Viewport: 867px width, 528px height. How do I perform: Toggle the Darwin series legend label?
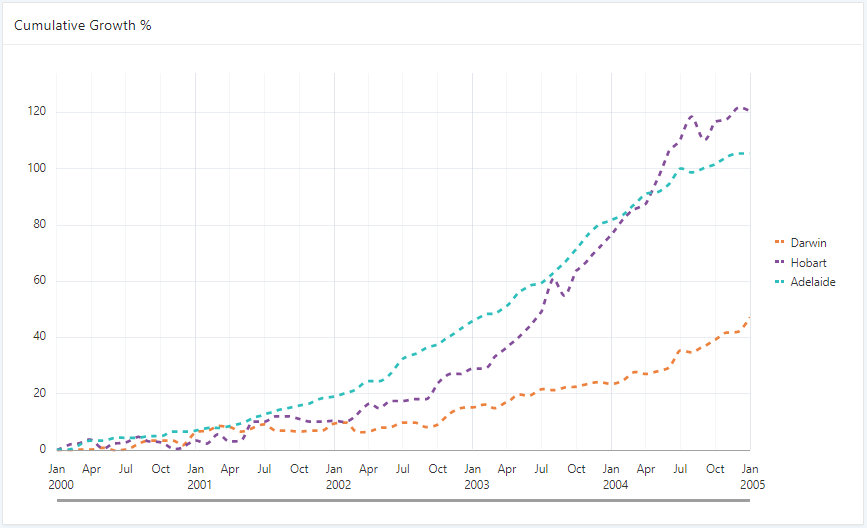click(808, 242)
